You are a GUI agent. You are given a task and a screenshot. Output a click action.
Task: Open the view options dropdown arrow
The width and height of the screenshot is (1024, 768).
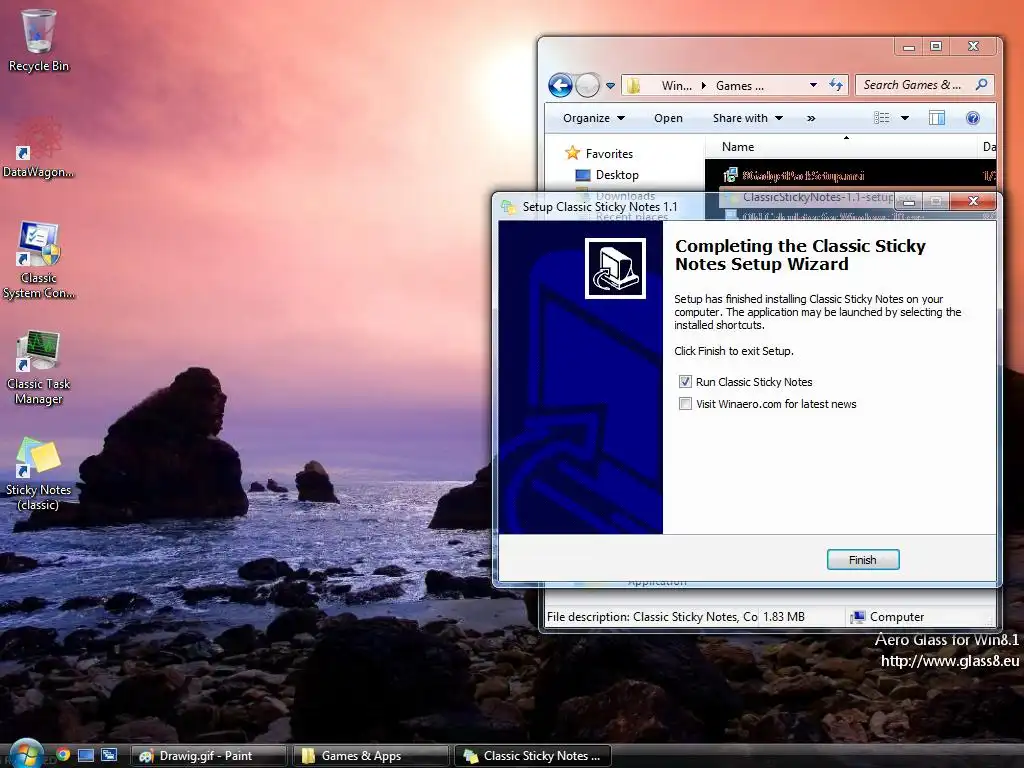[x=905, y=118]
